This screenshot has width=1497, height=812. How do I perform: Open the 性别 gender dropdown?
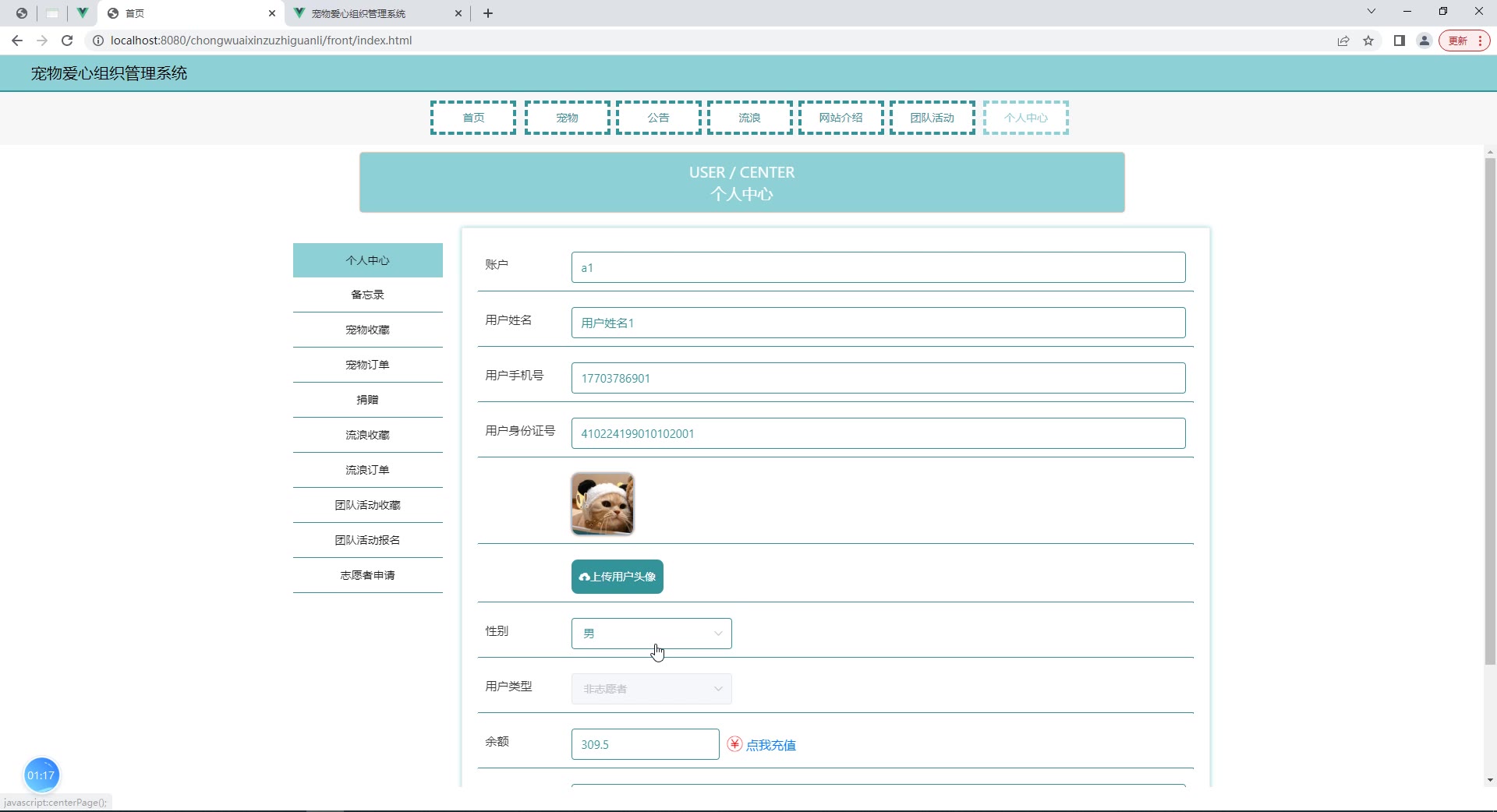[x=651, y=634]
